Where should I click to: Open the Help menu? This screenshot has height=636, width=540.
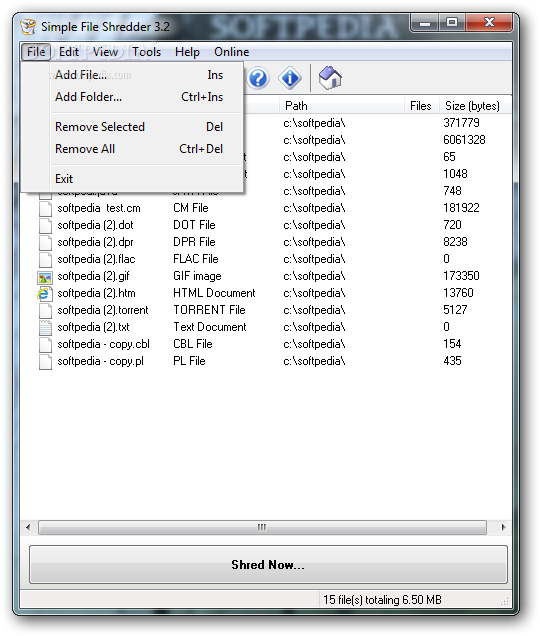[x=187, y=52]
